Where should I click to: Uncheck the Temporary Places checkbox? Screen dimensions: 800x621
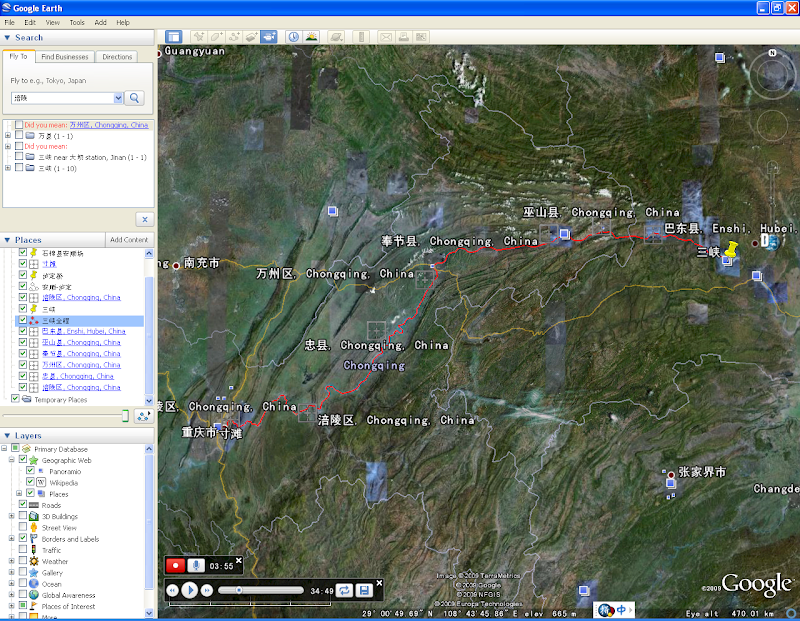pos(15,399)
